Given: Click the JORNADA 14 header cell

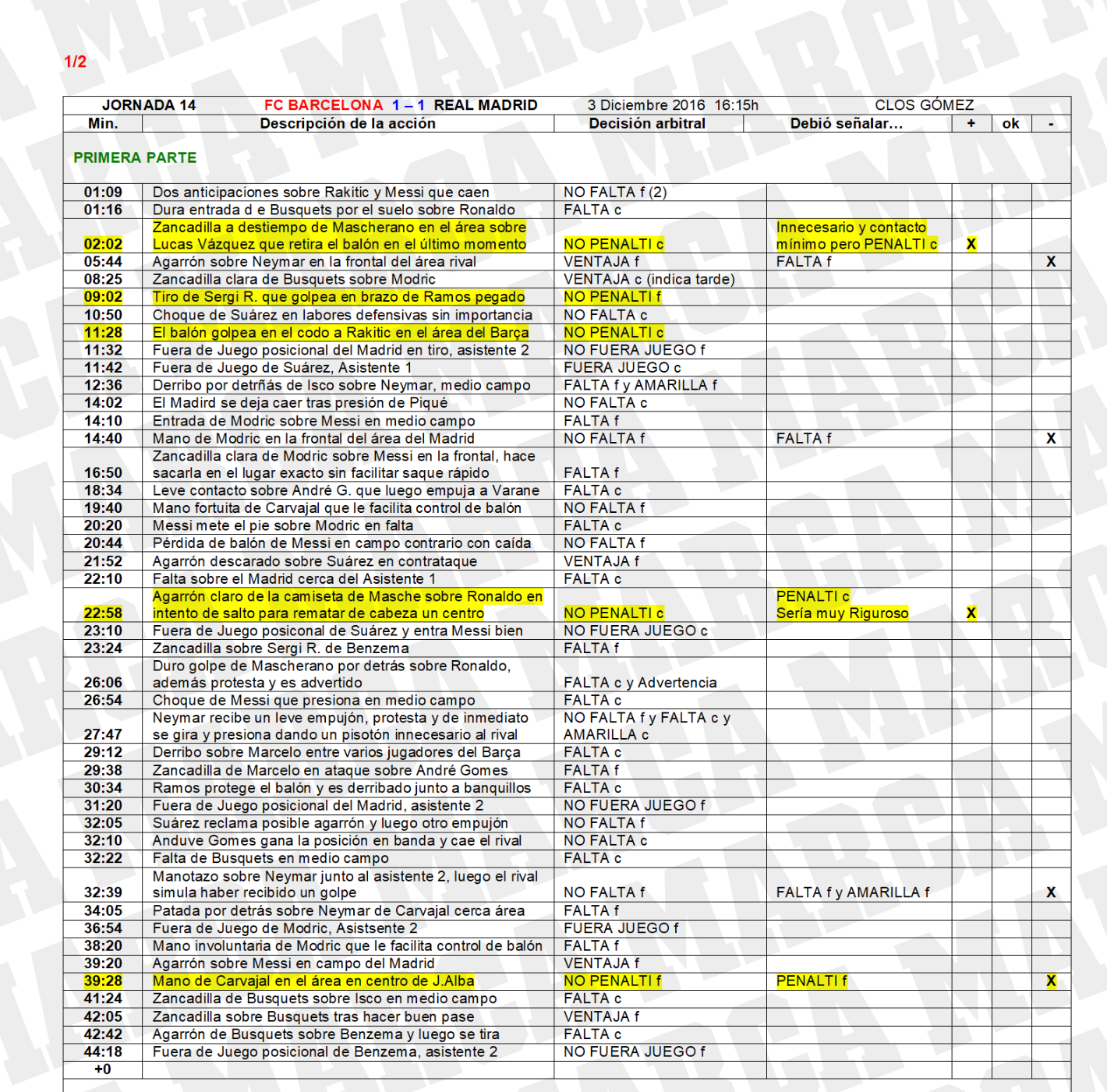Looking at the screenshot, I should click(x=149, y=105).
